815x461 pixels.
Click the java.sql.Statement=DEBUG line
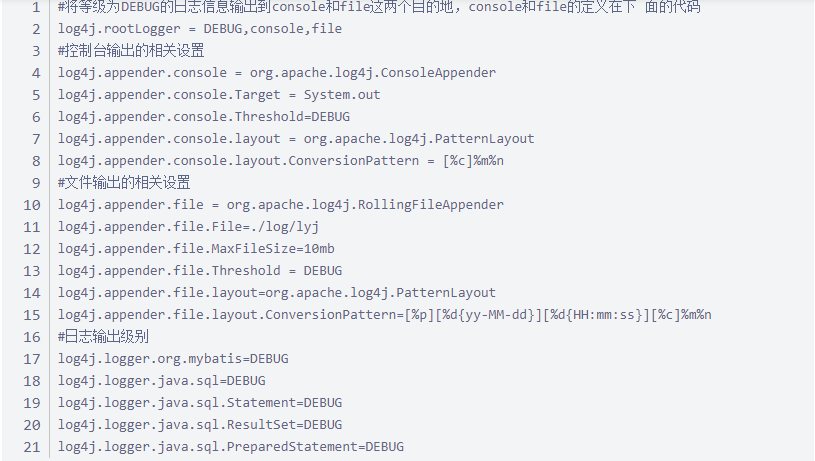[x=199, y=403]
